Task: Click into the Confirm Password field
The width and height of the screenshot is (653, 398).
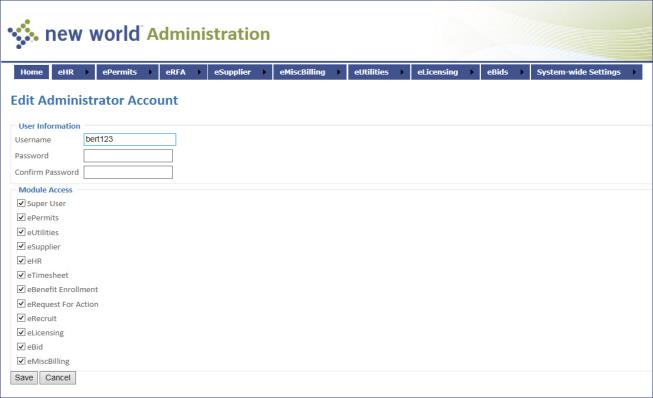Action: pos(128,172)
